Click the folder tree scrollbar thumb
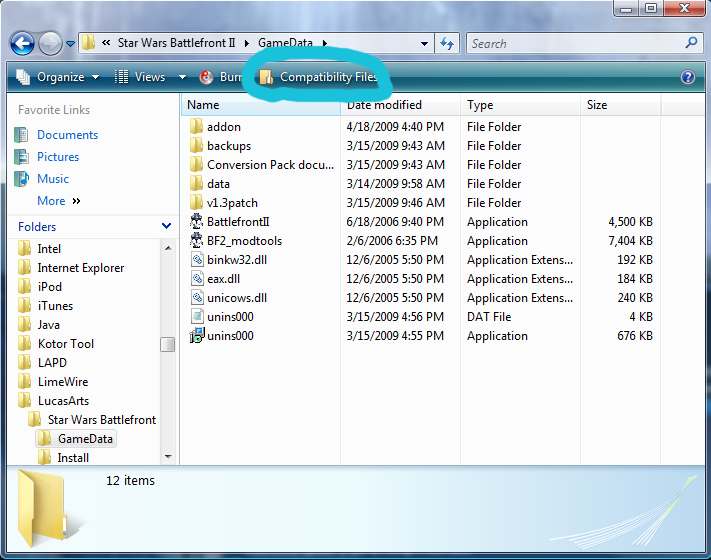Screen dimensions: 711x560 tap(168, 344)
